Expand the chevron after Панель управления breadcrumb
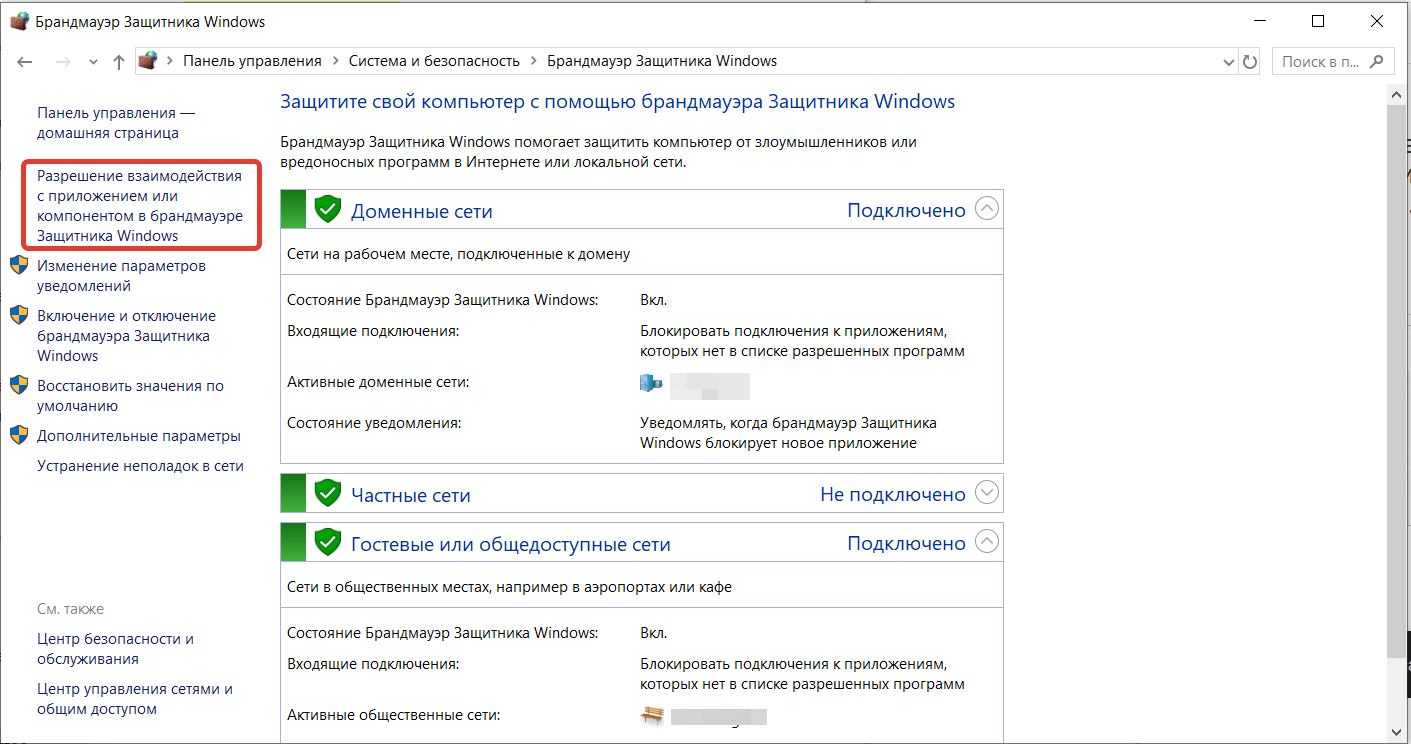1411x744 pixels. [x=336, y=61]
